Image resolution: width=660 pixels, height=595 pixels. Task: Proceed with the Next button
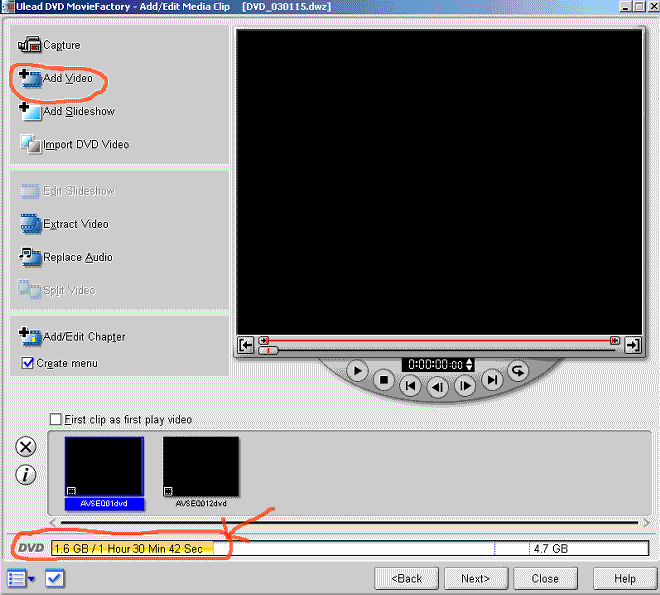pos(476,579)
